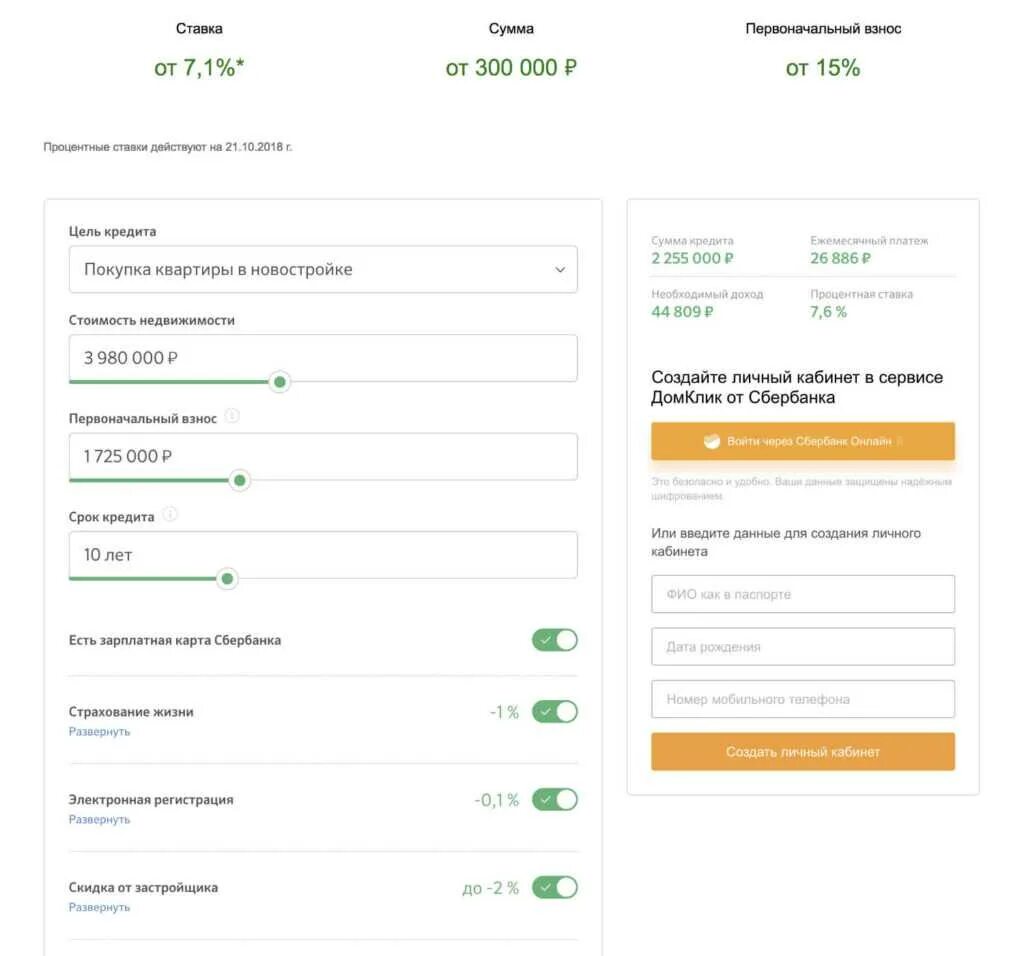The width and height of the screenshot is (1024, 956).
Task: Focus Дата рождения input field
Action: pyautogui.click(x=803, y=647)
